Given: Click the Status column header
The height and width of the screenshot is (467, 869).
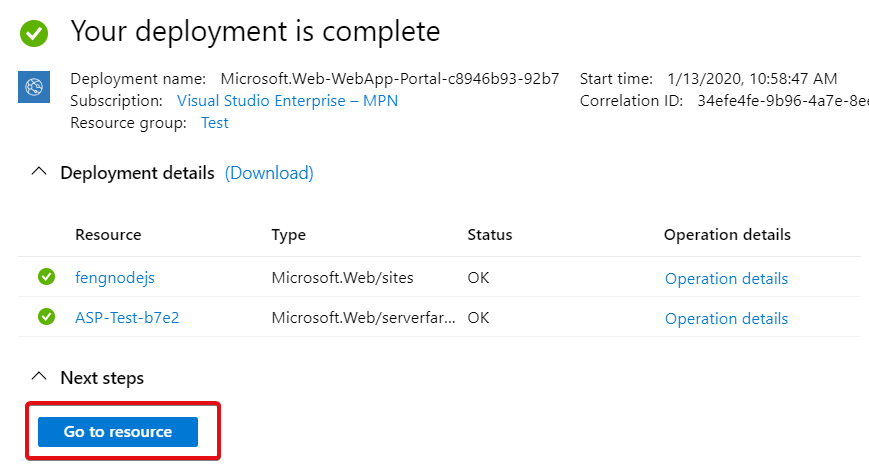Looking at the screenshot, I should [489, 235].
